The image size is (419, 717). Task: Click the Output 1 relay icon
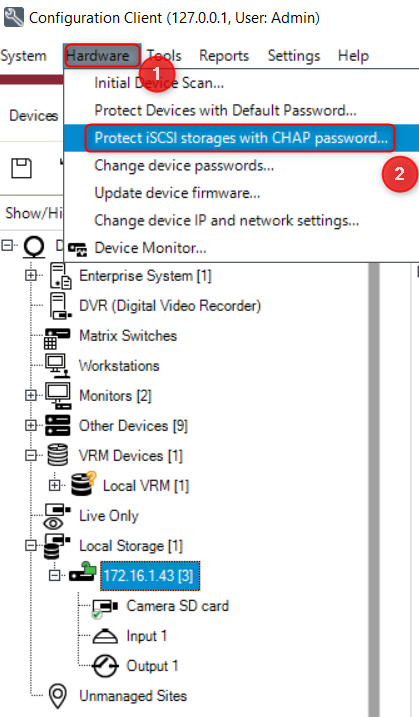105,666
